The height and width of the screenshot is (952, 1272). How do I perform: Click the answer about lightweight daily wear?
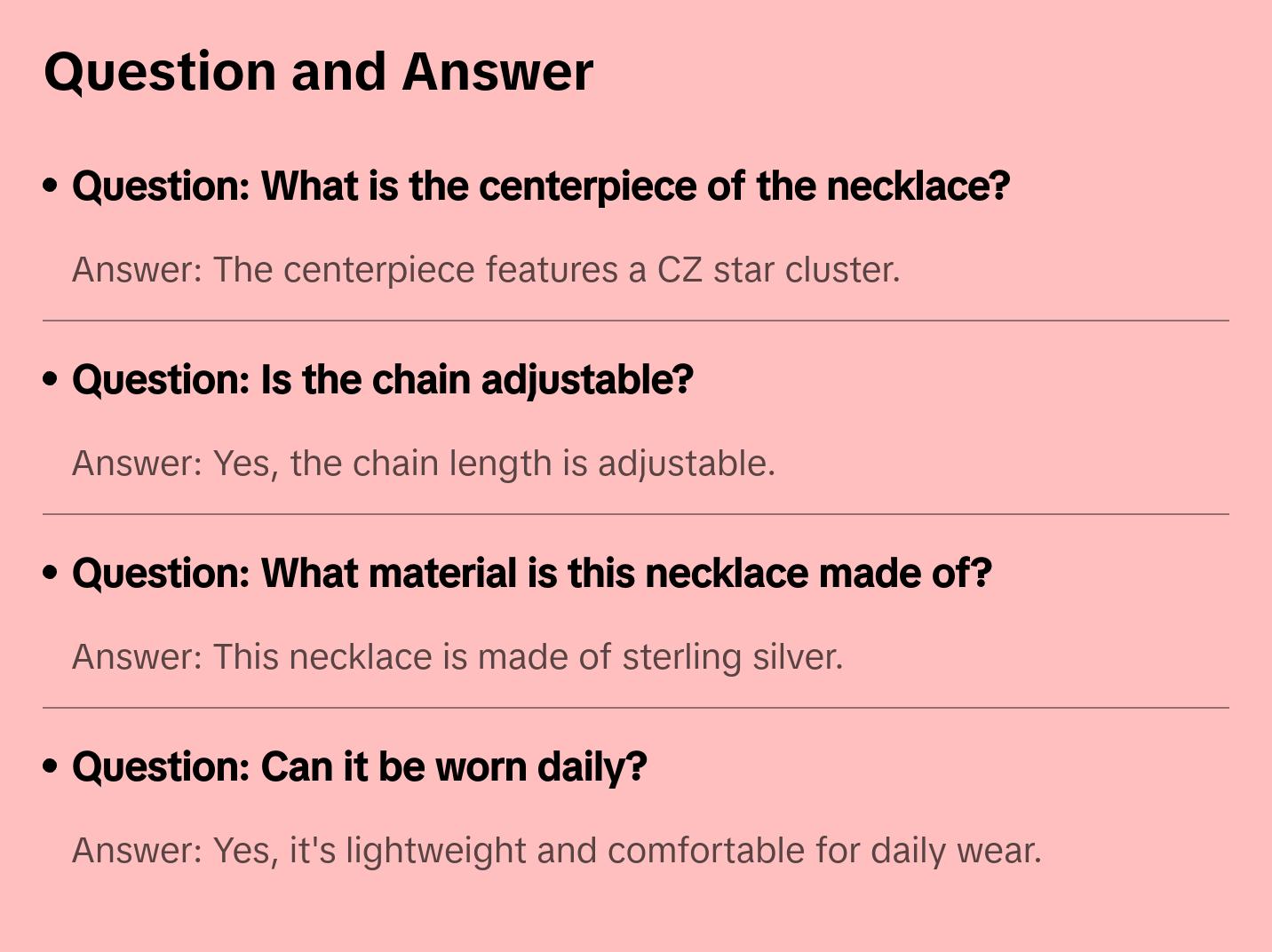(x=556, y=851)
